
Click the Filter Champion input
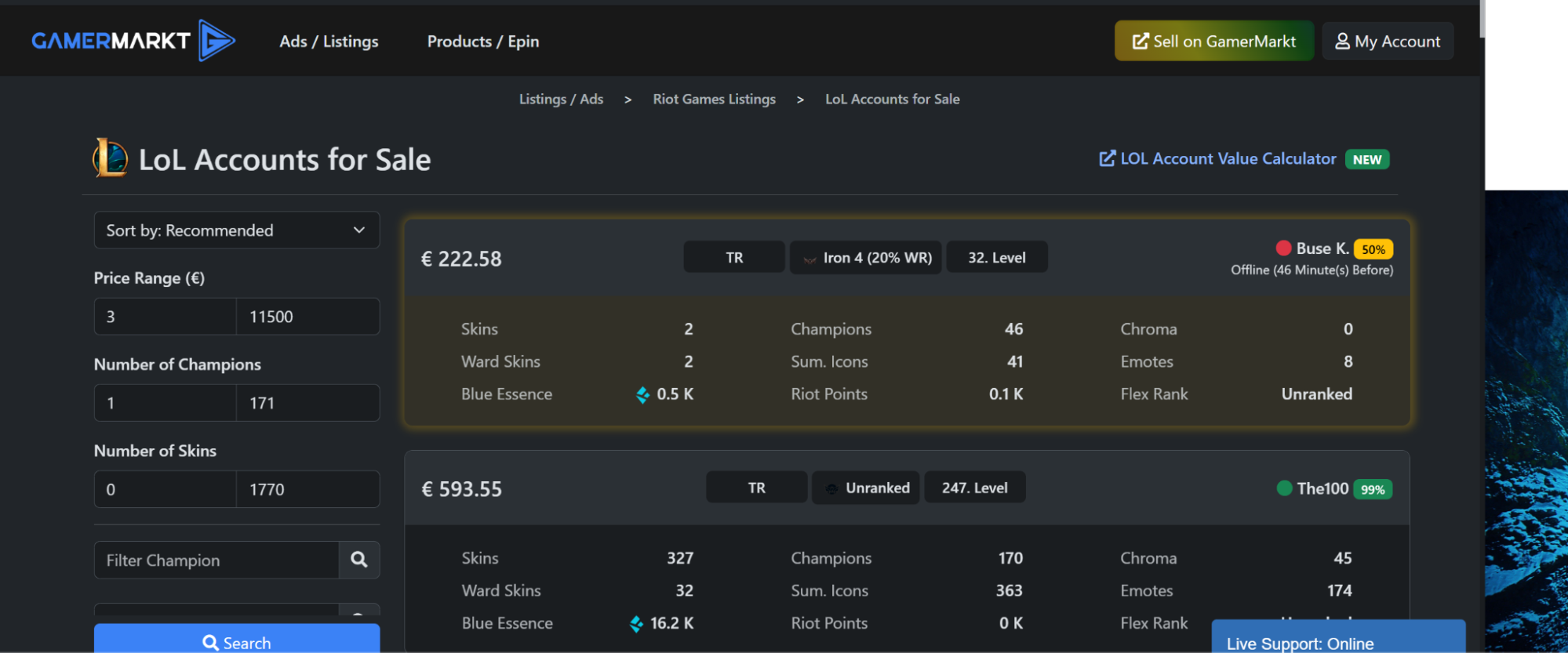[x=216, y=560]
